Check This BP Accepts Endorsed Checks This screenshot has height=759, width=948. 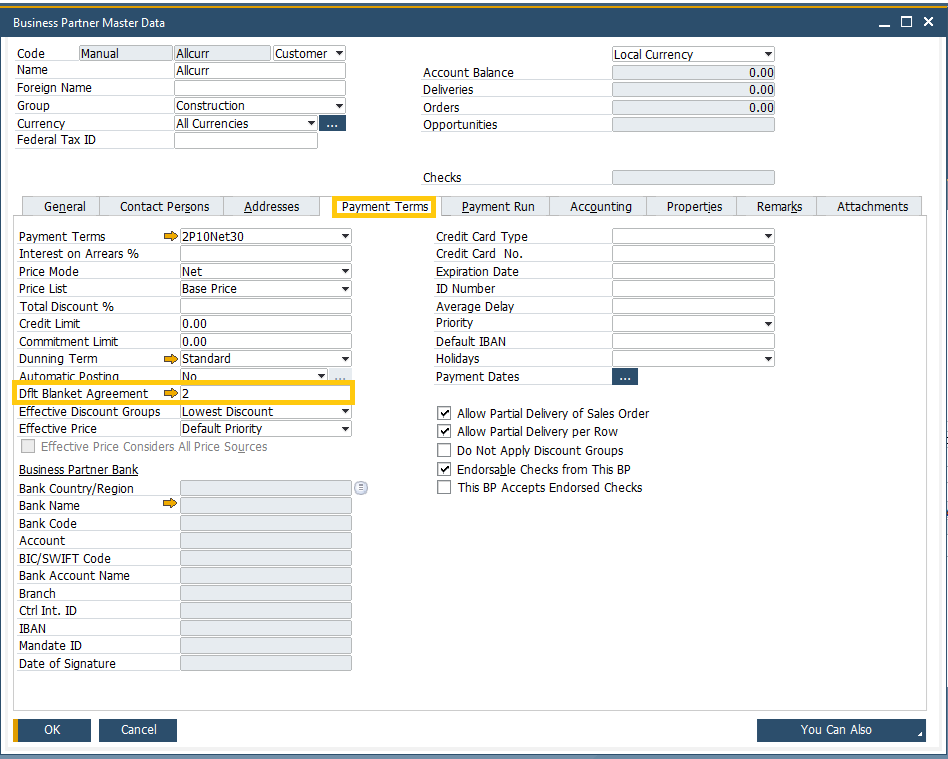pyautogui.click(x=444, y=488)
